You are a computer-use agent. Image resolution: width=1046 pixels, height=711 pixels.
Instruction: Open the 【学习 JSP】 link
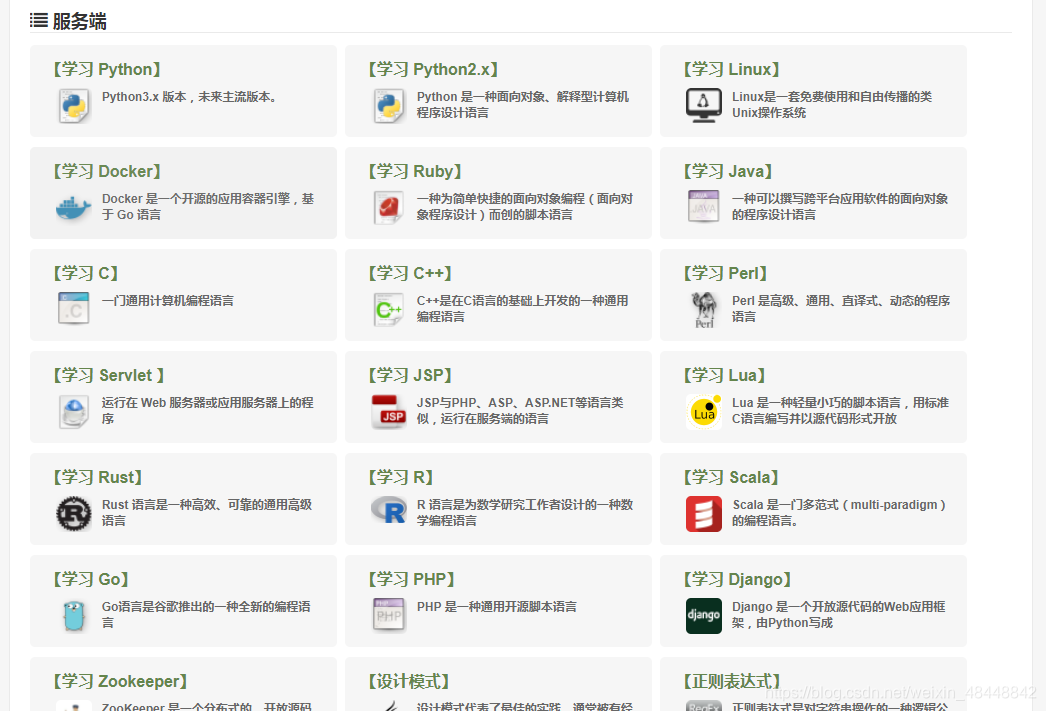pyautogui.click(x=410, y=376)
